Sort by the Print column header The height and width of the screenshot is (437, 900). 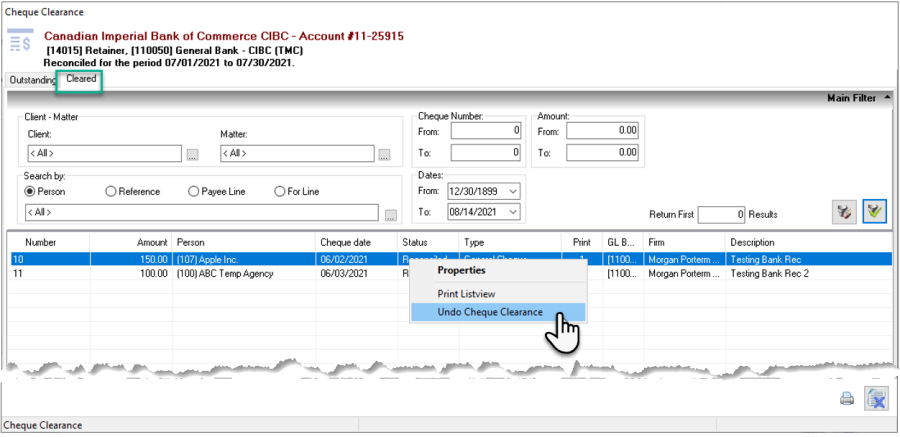581,242
